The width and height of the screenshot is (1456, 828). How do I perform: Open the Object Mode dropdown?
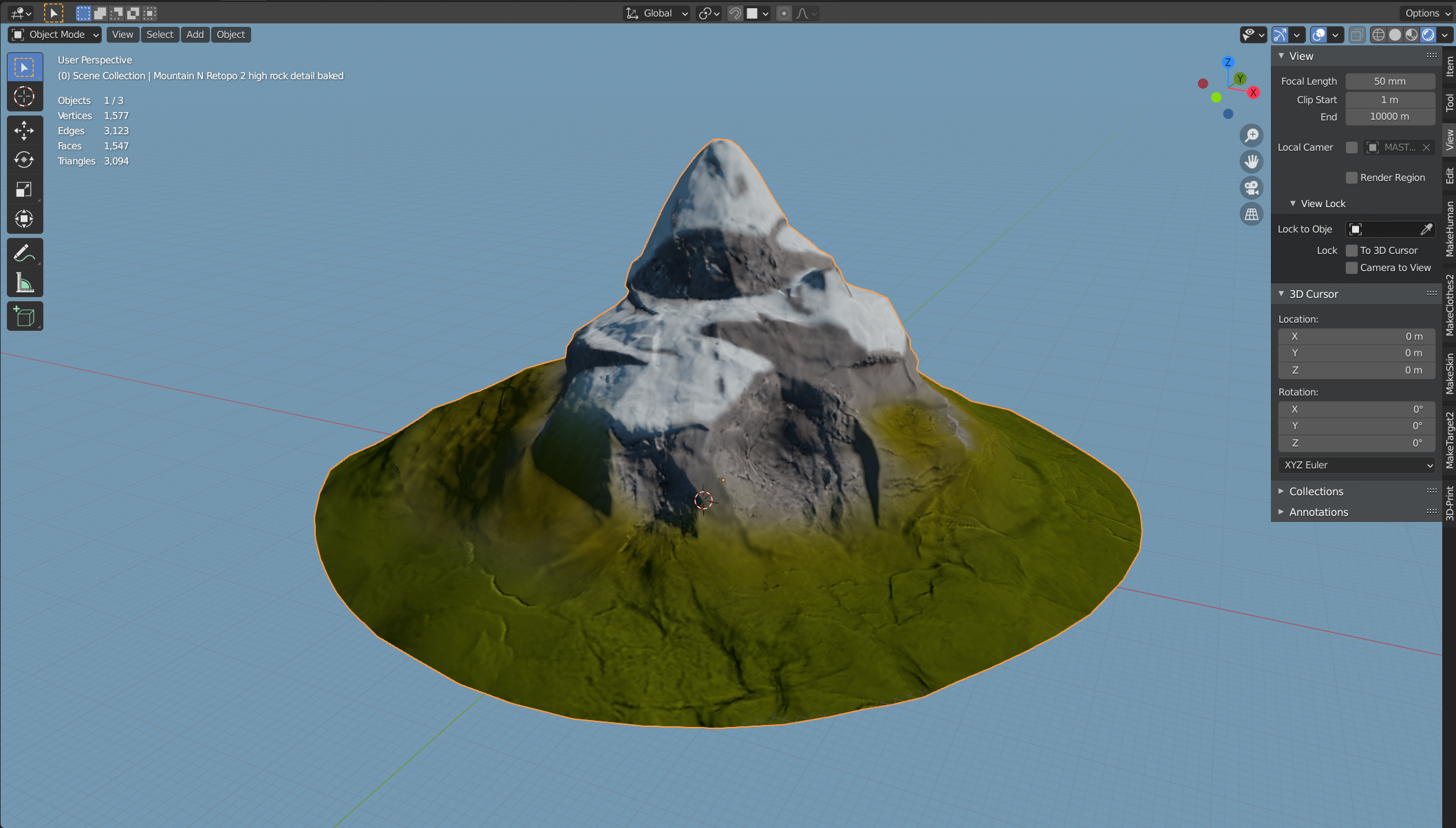pyautogui.click(x=56, y=34)
